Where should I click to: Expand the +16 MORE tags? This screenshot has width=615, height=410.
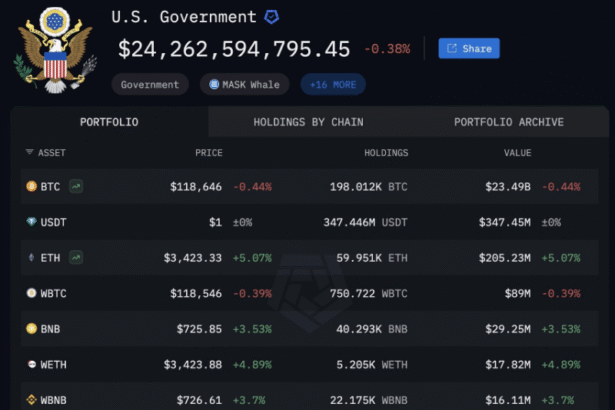tap(333, 85)
